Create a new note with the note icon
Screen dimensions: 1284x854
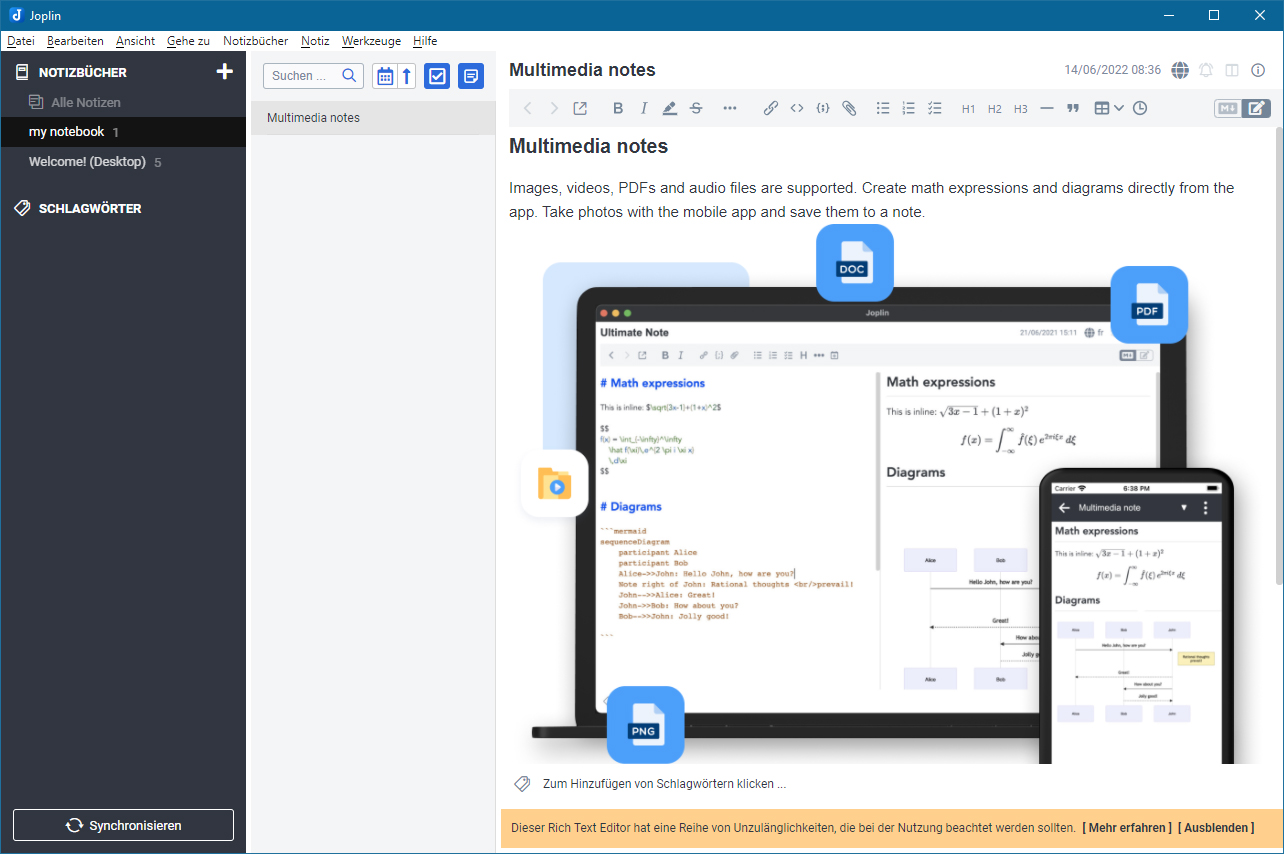471,76
